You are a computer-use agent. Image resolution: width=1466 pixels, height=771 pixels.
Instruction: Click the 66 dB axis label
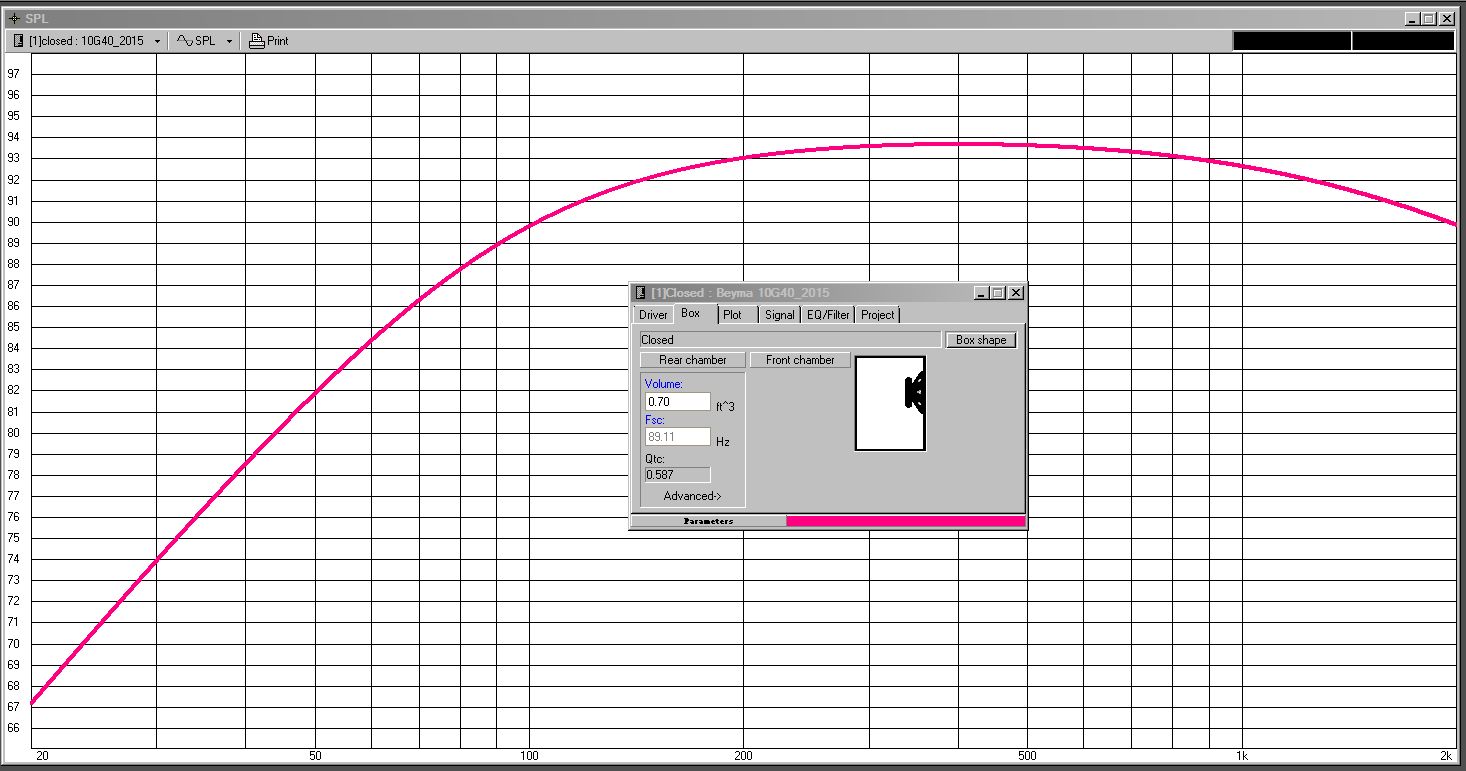pyautogui.click(x=13, y=728)
